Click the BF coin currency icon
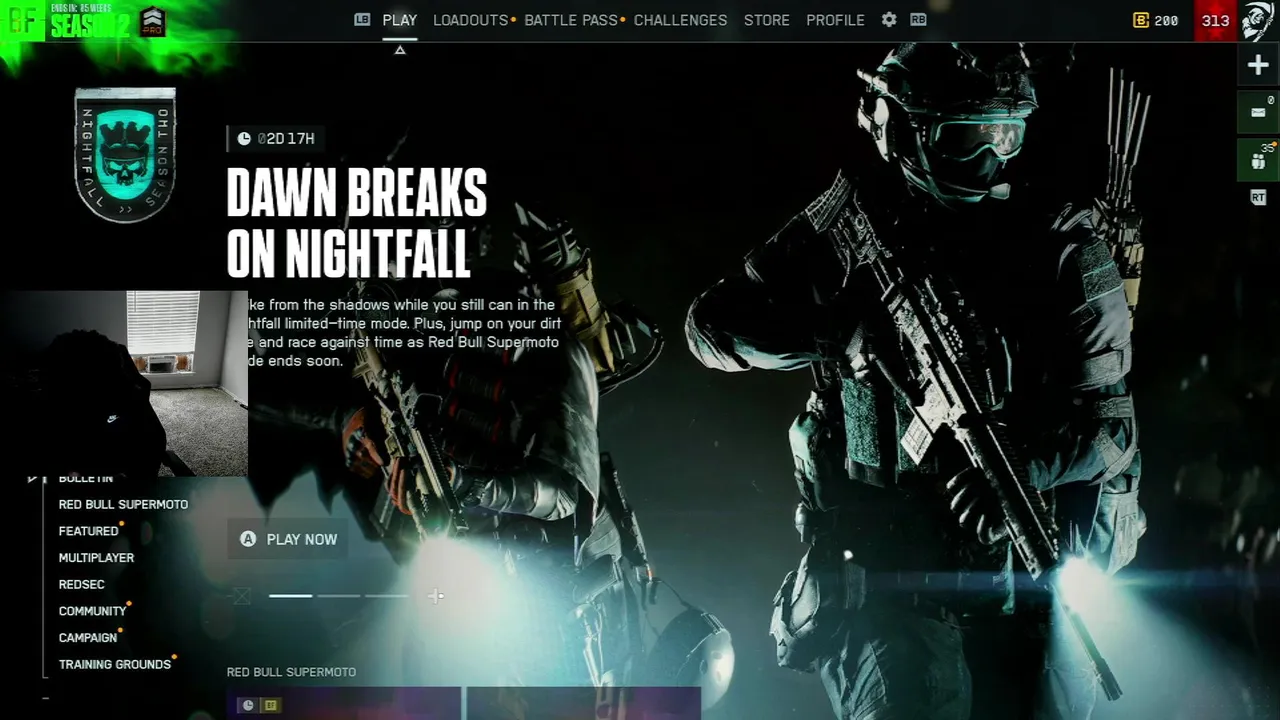1280x720 pixels. tap(1141, 20)
